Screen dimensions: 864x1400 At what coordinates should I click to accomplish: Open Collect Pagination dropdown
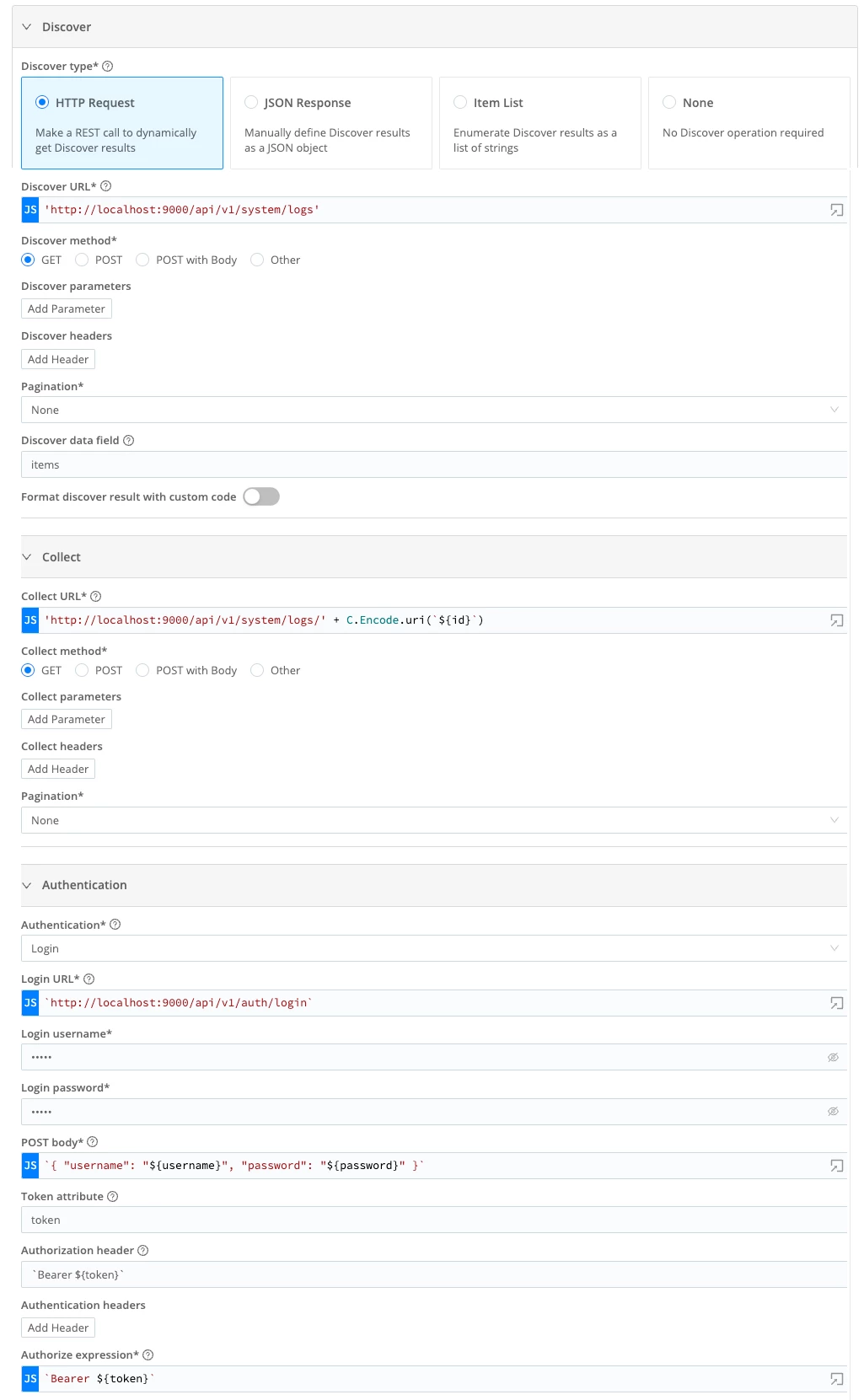pos(434,820)
